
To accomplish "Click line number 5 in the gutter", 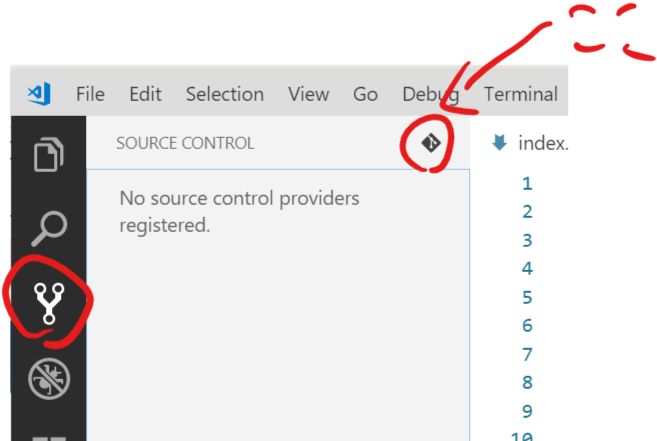I will pos(527,297).
